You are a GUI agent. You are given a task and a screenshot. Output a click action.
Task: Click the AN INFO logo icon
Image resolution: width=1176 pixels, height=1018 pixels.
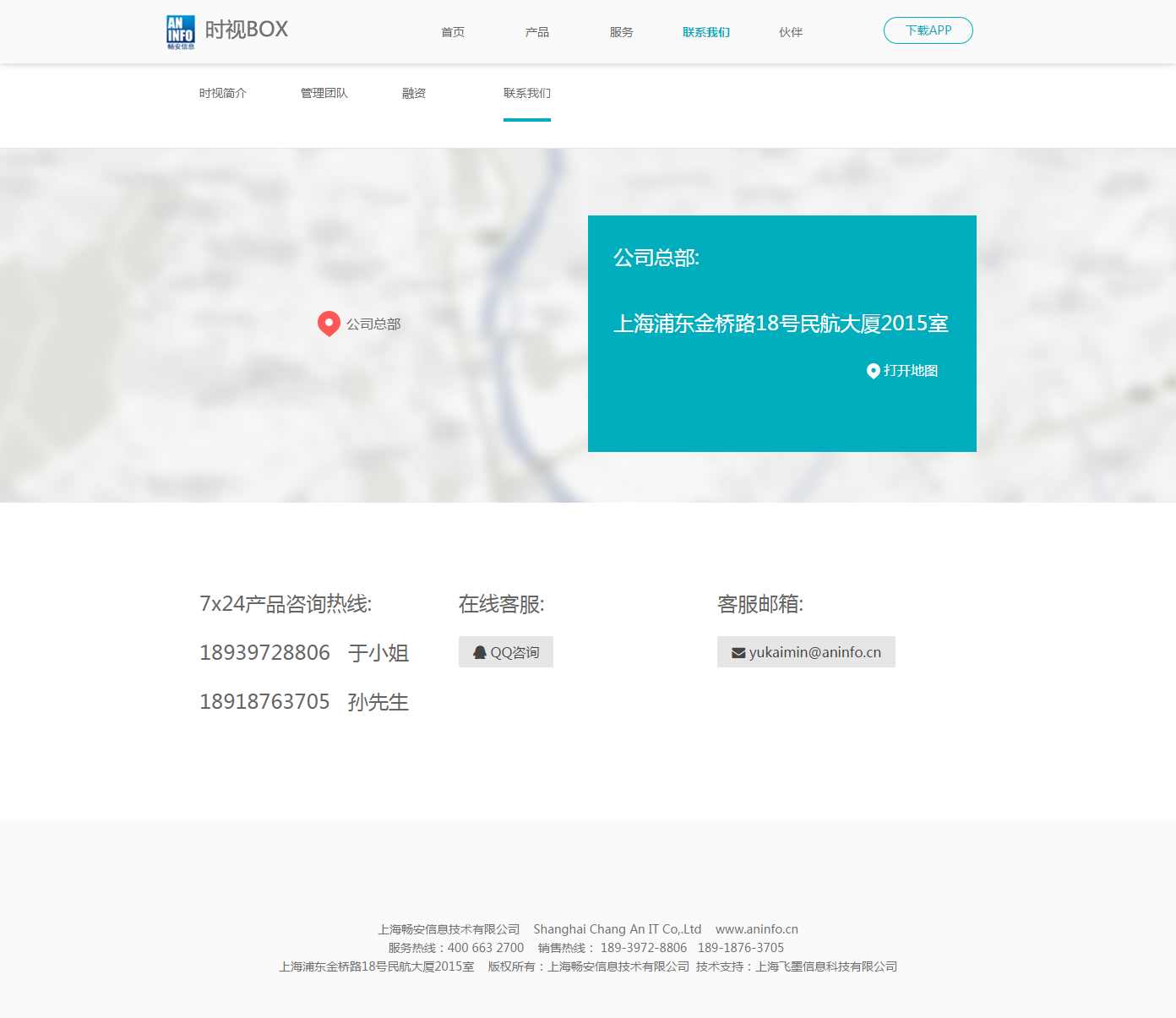pos(180,32)
